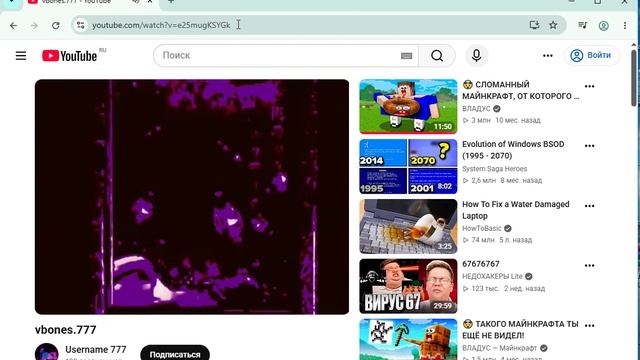Click the browser forward arrow
The image size is (640, 360).
click(x=34, y=25)
